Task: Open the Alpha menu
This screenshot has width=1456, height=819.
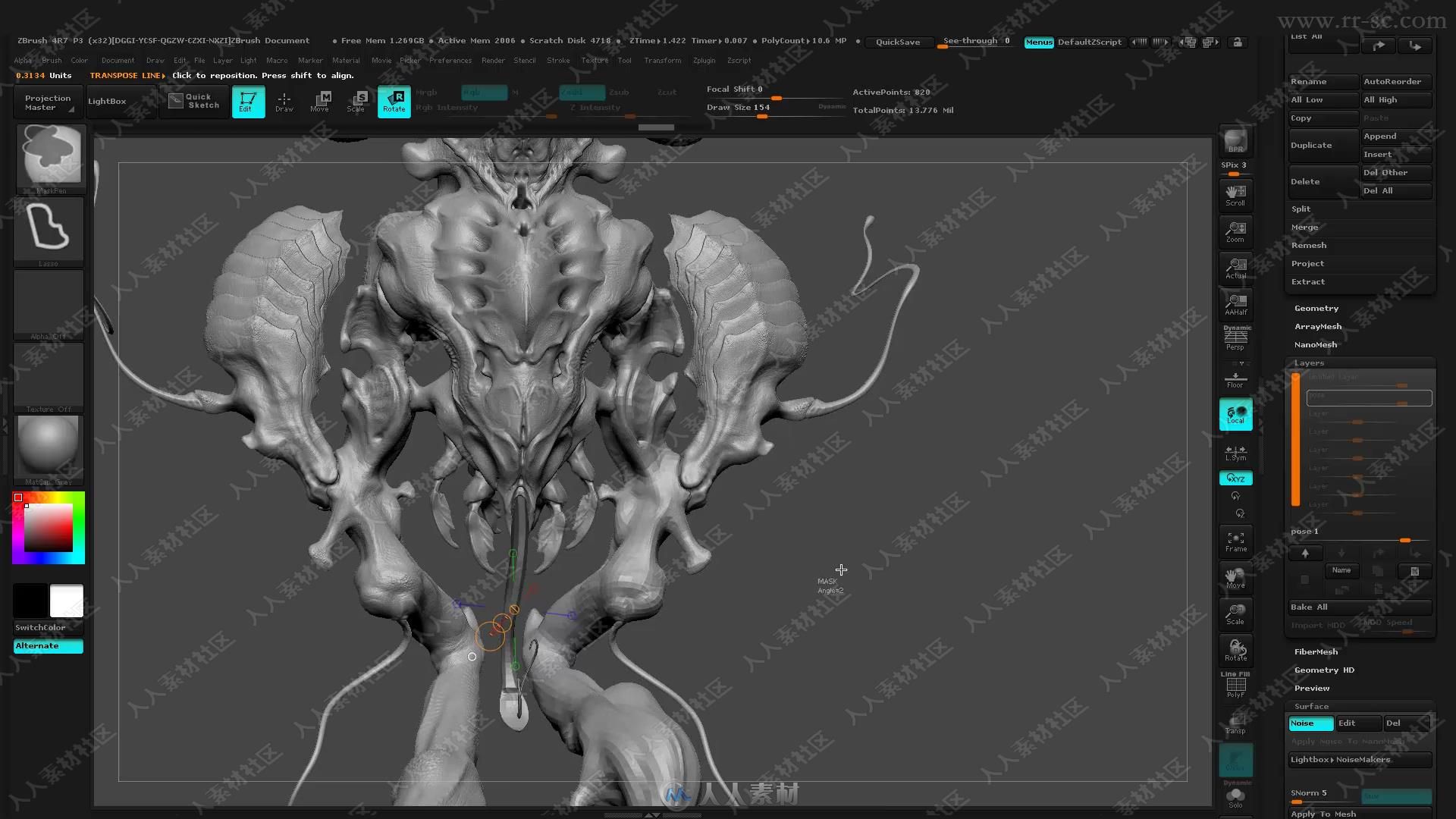Action: 23,61
